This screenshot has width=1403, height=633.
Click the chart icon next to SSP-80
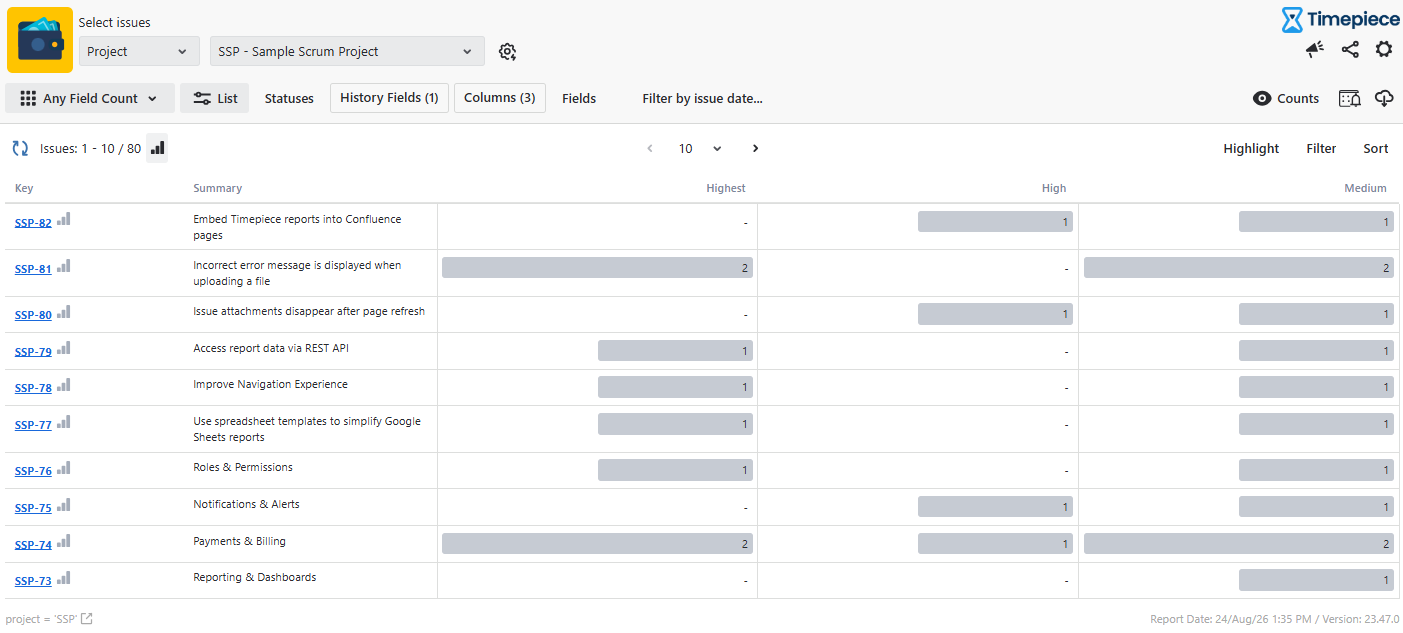[64, 312]
